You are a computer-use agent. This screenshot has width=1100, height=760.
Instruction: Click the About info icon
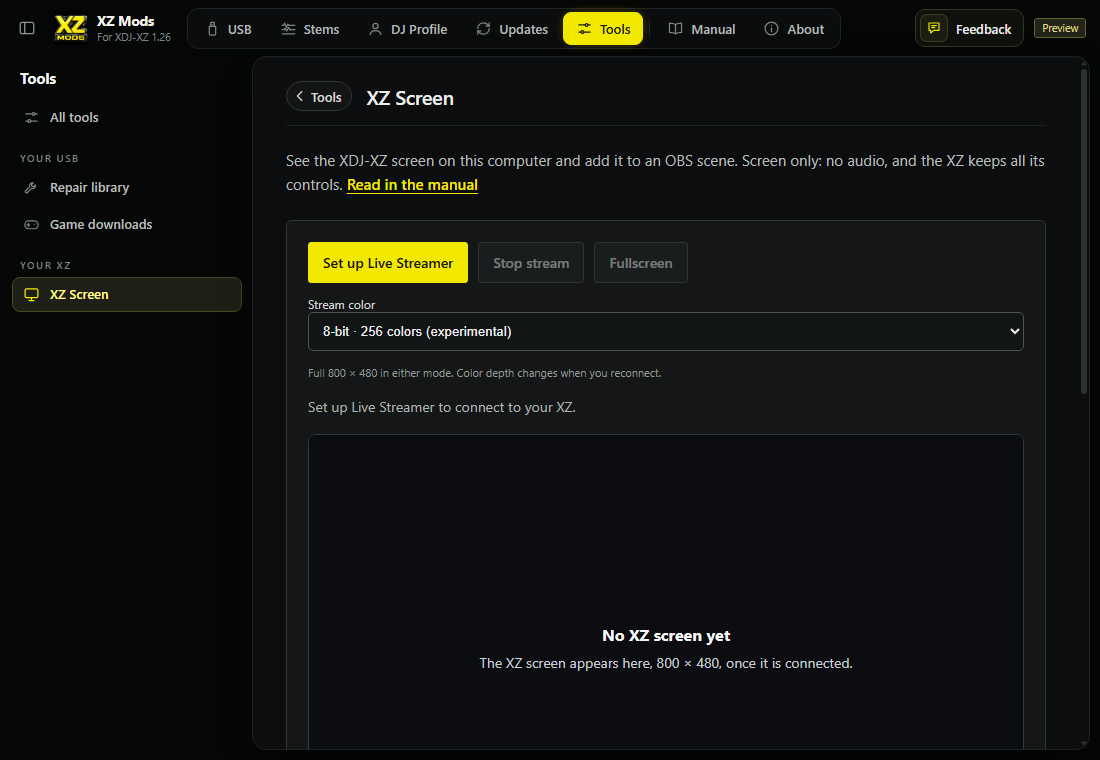pos(772,29)
